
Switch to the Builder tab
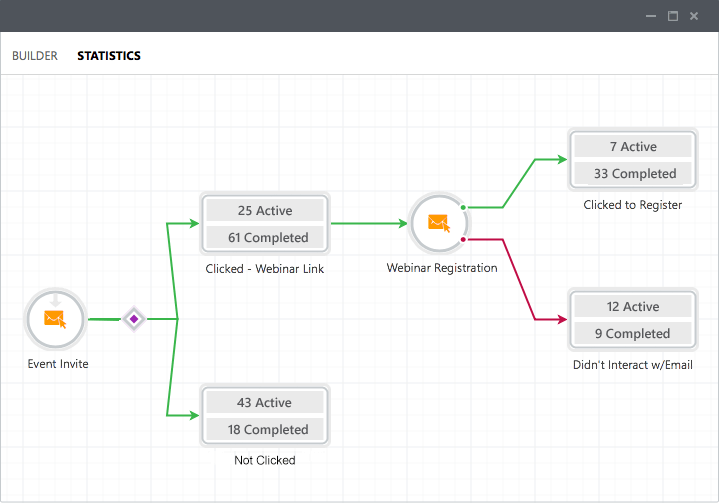click(x=35, y=56)
